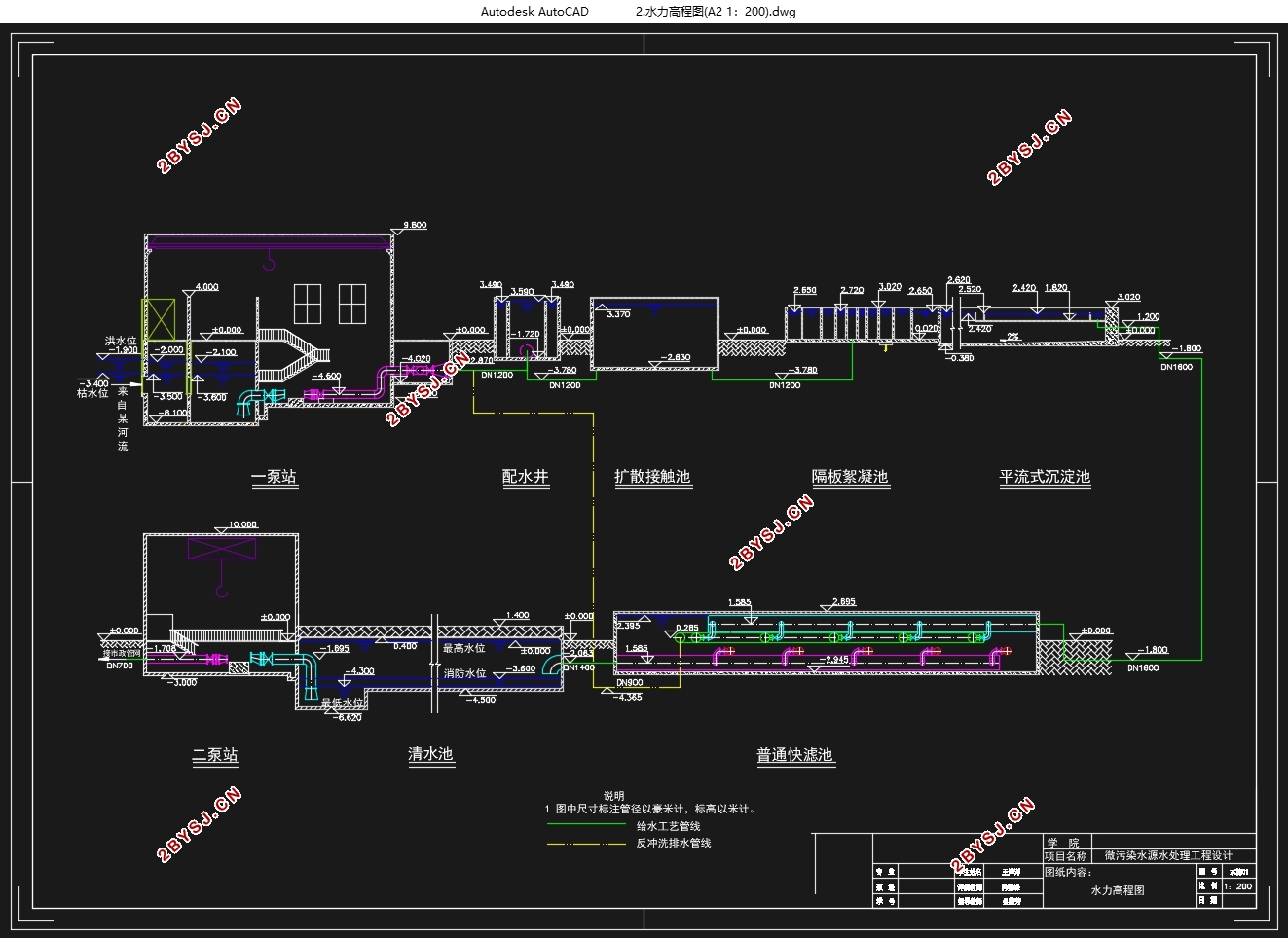Click elevation '-4.365' below backwash pipe
The image size is (1288, 938).
627,697
